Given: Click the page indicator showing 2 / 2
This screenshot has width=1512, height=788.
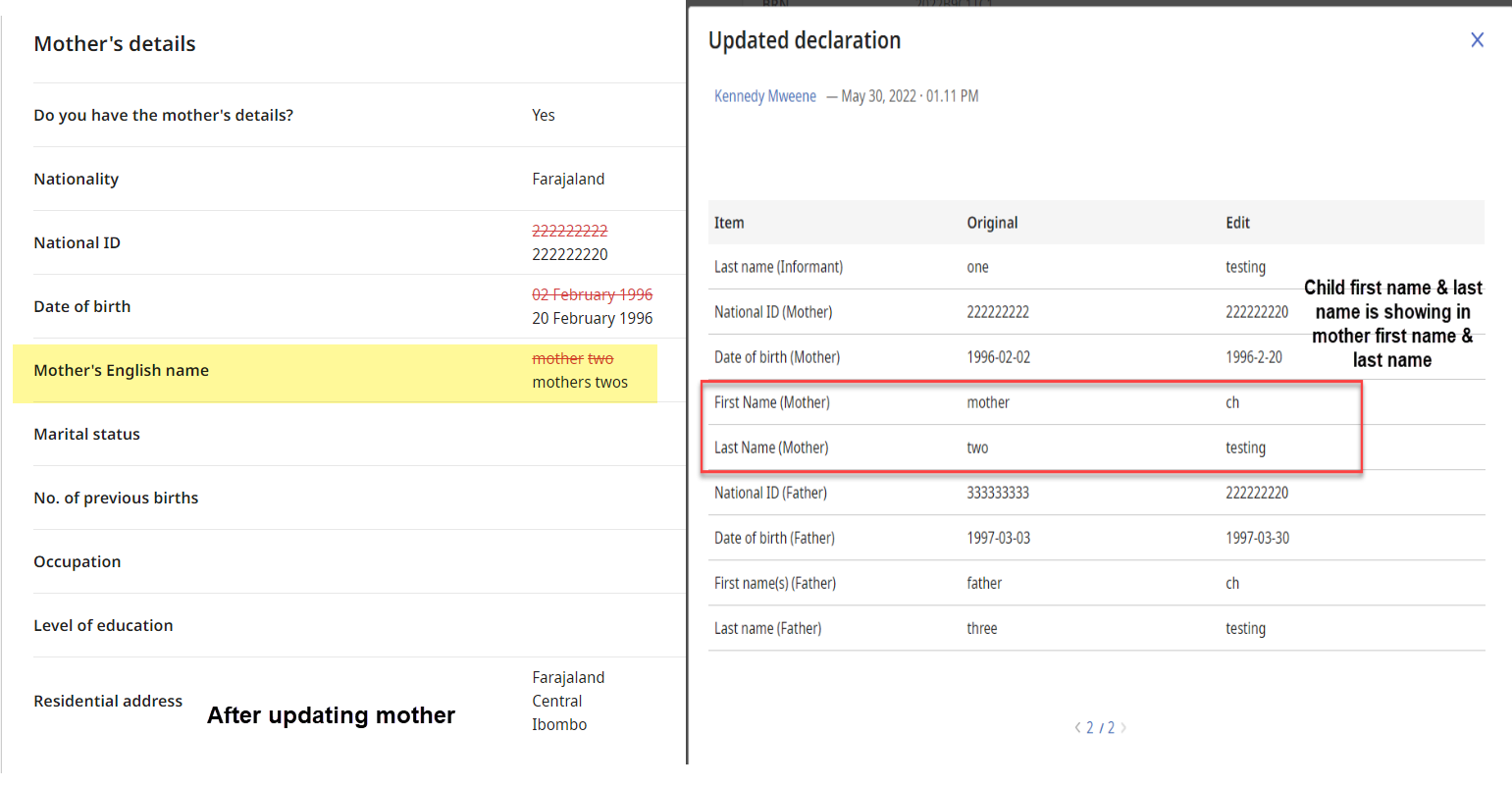Looking at the screenshot, I should click(x=1100, y=727).
